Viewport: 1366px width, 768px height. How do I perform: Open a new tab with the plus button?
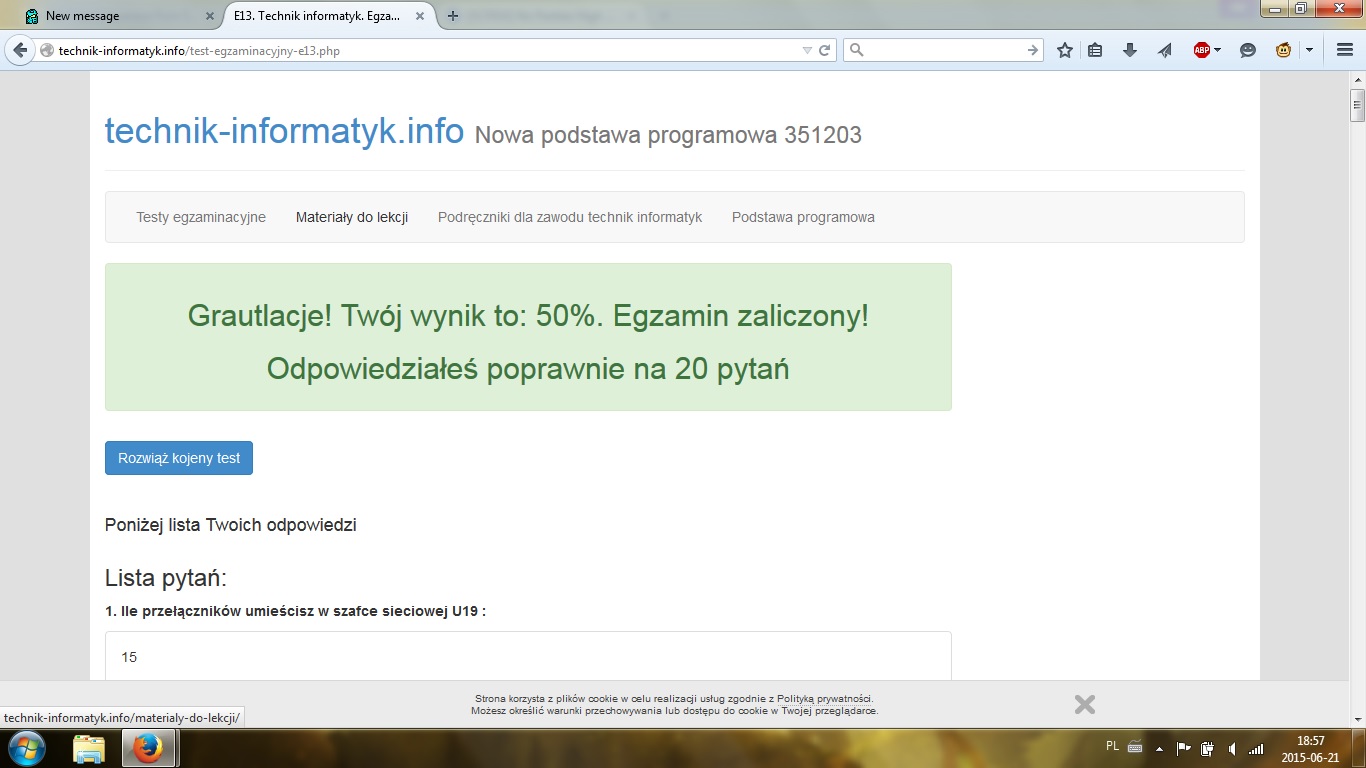453,16
